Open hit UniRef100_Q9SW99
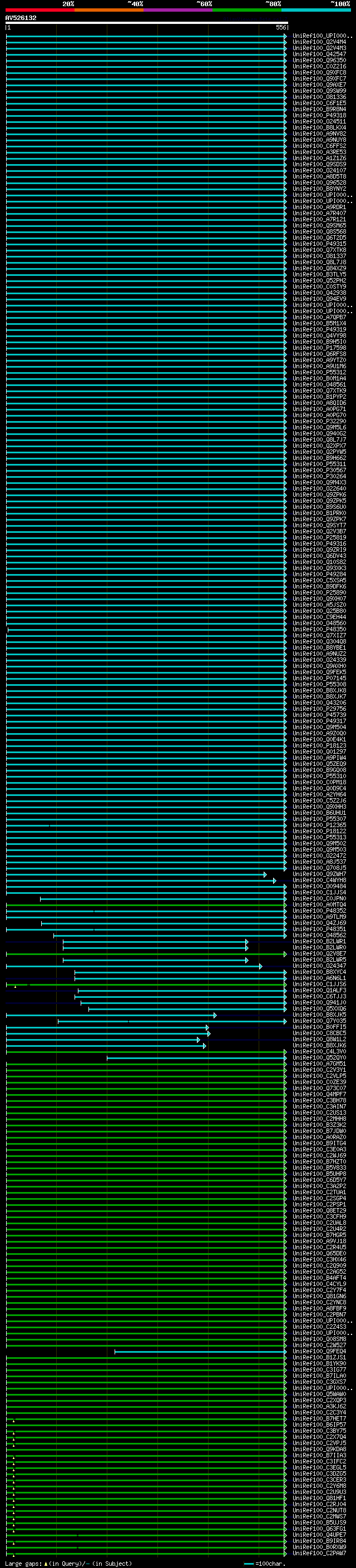This screenshot has width=356, height=1568. click(x=319, y=91)
